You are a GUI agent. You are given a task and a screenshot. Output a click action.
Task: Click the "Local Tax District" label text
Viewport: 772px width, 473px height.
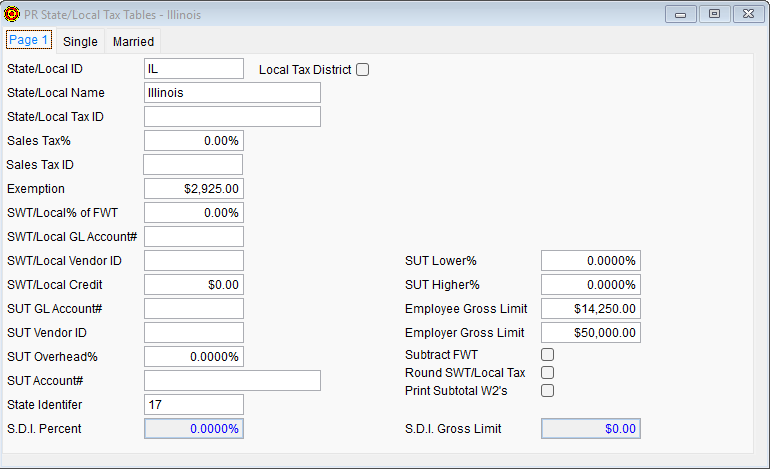coord(305,70)
